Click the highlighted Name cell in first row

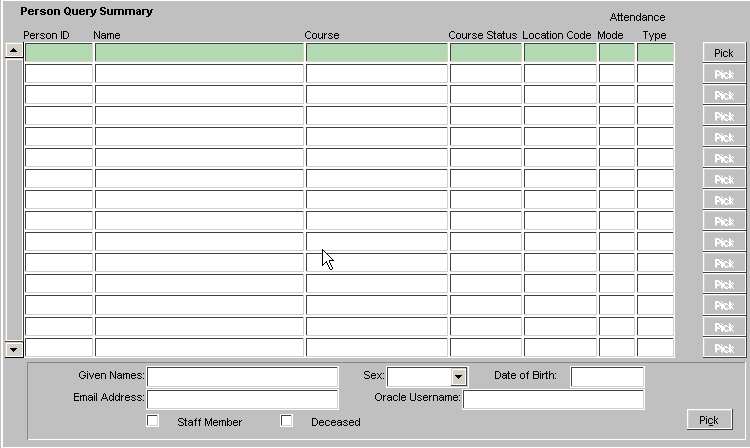[x=199, y=53]
